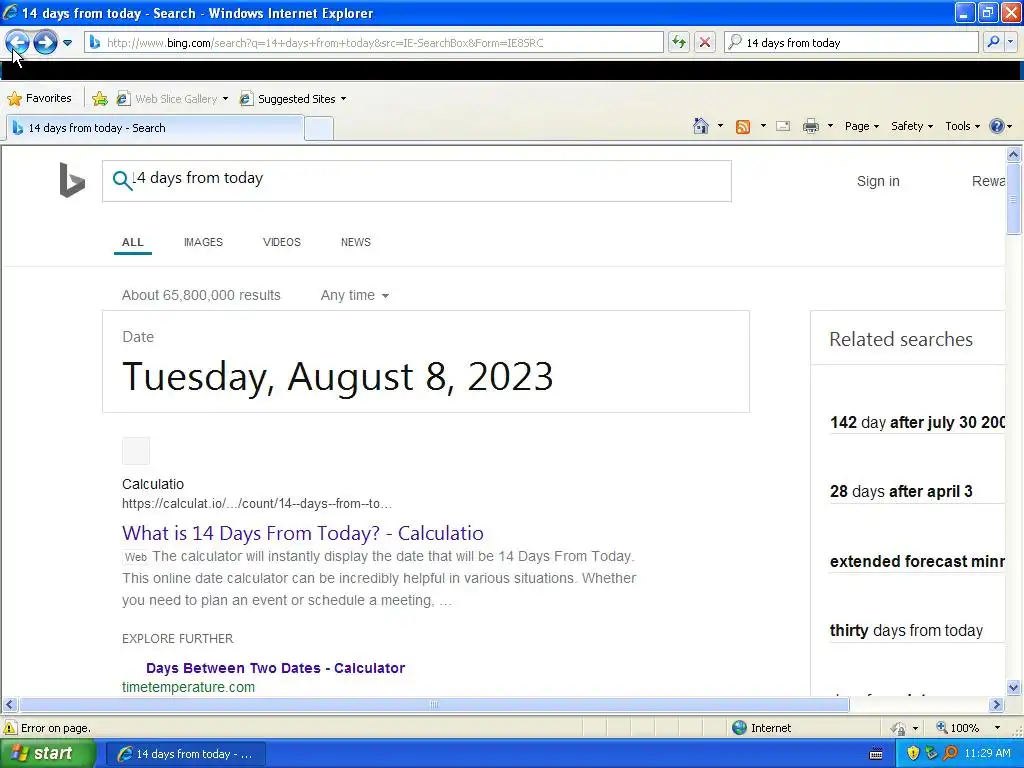Go forward with the Forward arrow button

tap(45, 43)
